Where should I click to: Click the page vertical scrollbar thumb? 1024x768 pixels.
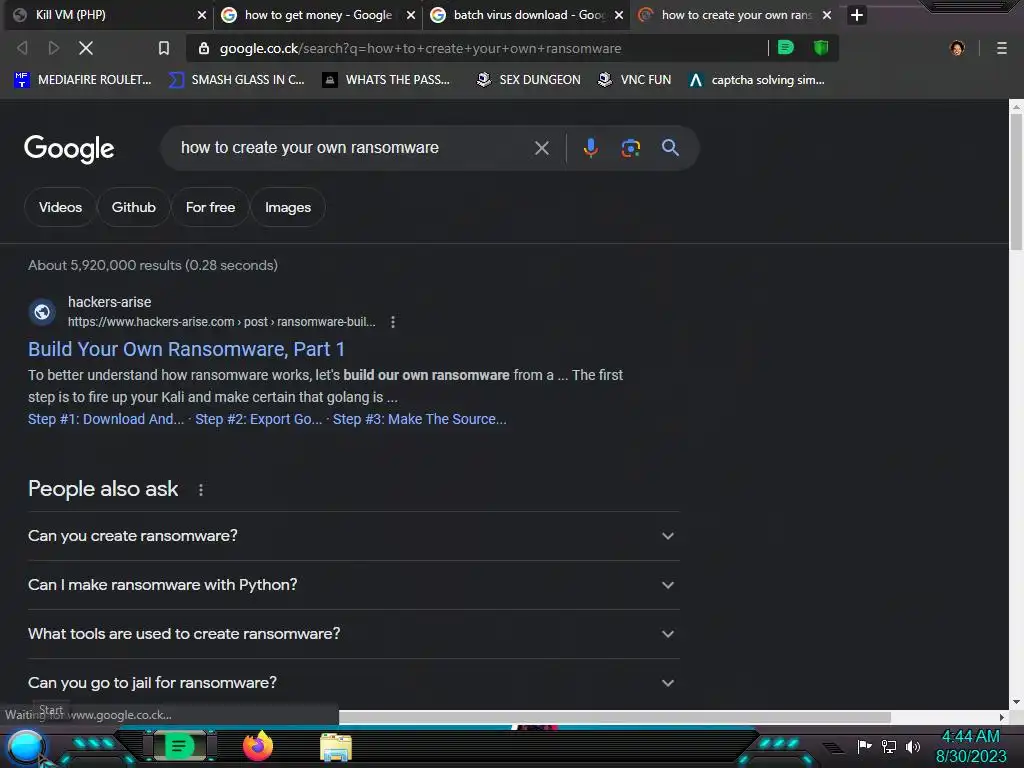(x=1016, y=182)
